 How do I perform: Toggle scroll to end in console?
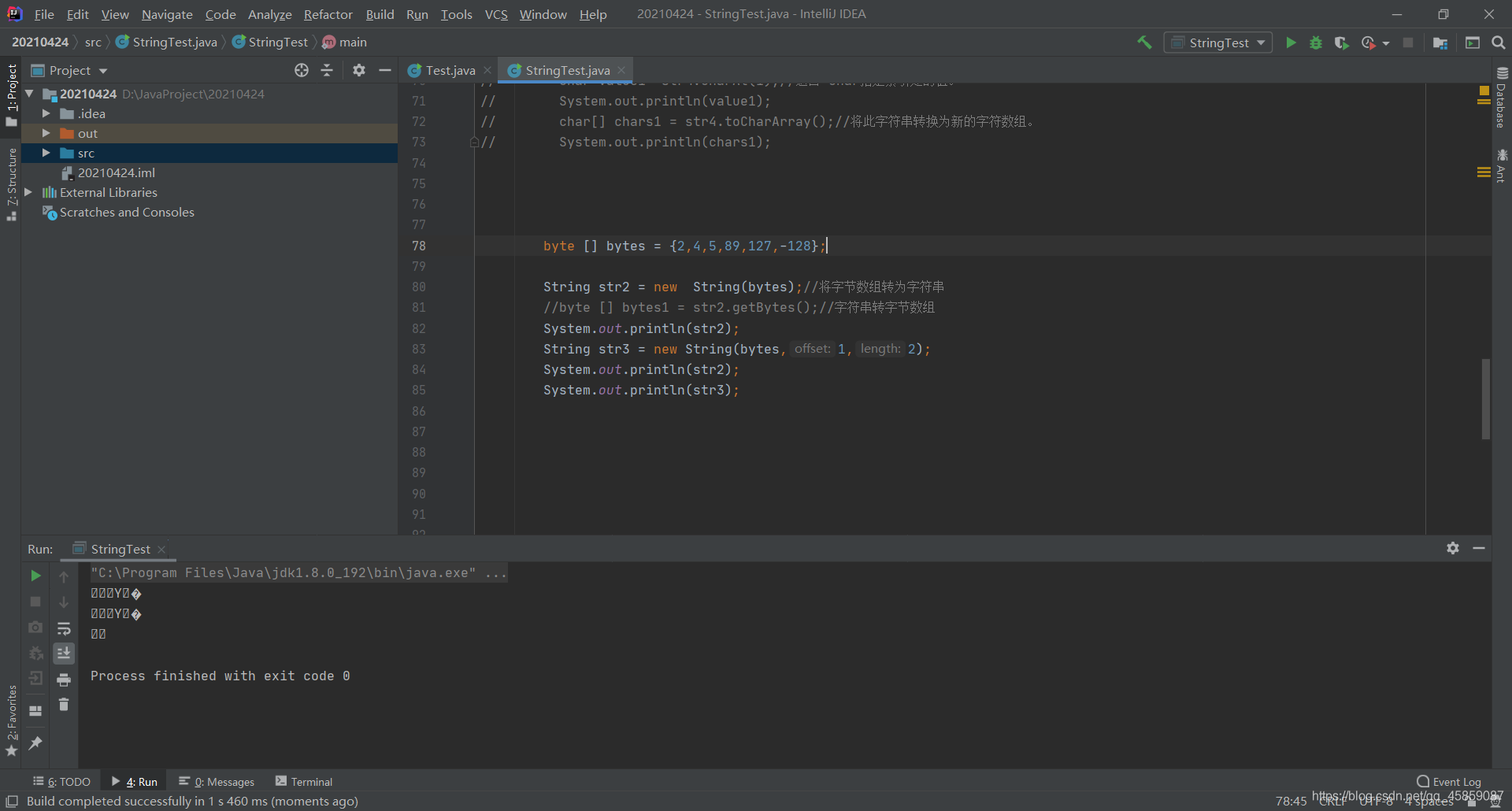click(x=64, y=653)
